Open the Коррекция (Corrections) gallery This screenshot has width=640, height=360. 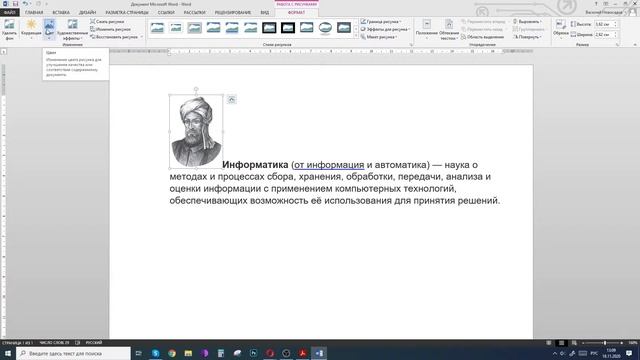pyautogui.click(x=31, y=29)
